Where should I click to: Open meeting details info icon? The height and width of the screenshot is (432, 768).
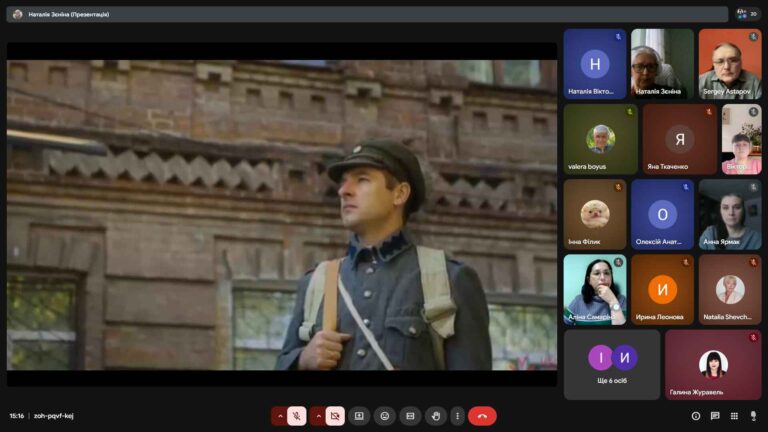696,416
